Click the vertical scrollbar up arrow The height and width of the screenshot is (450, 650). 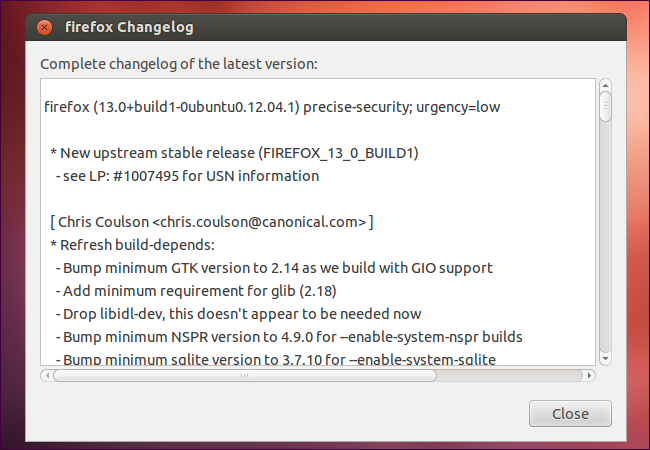(x=605, y=87)
